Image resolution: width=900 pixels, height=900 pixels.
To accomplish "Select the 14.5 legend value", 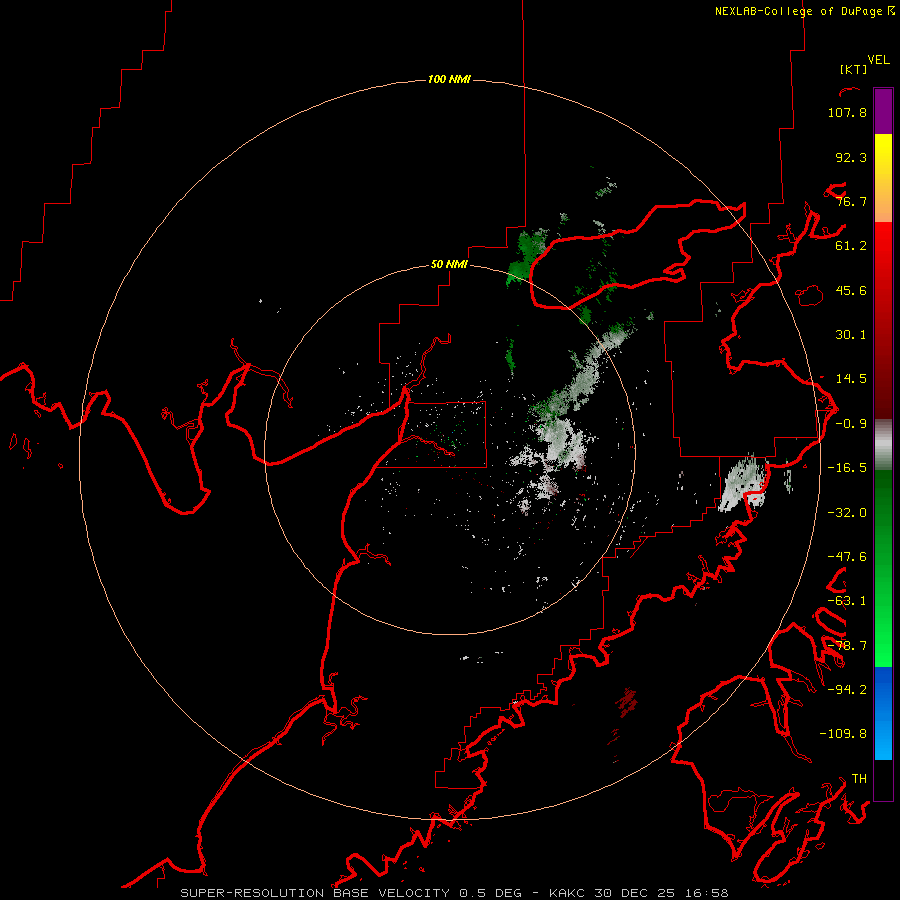I will pos(851,379).
